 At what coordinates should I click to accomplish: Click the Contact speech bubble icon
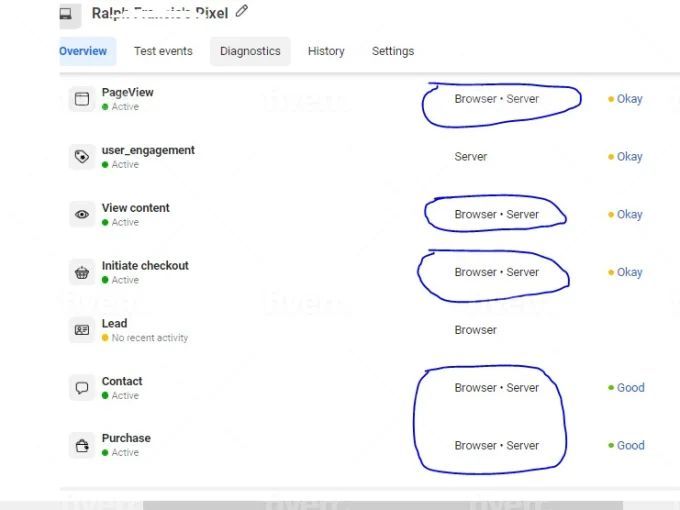coord(82,388)
